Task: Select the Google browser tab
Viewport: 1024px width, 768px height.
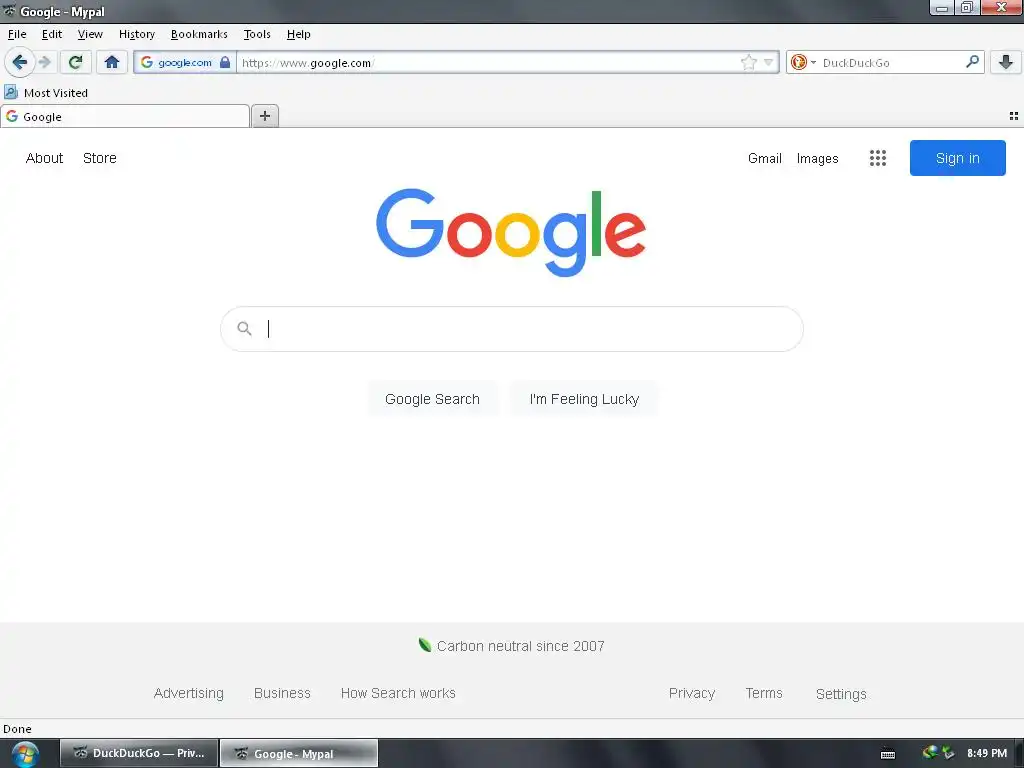Action: coord(125,116)
